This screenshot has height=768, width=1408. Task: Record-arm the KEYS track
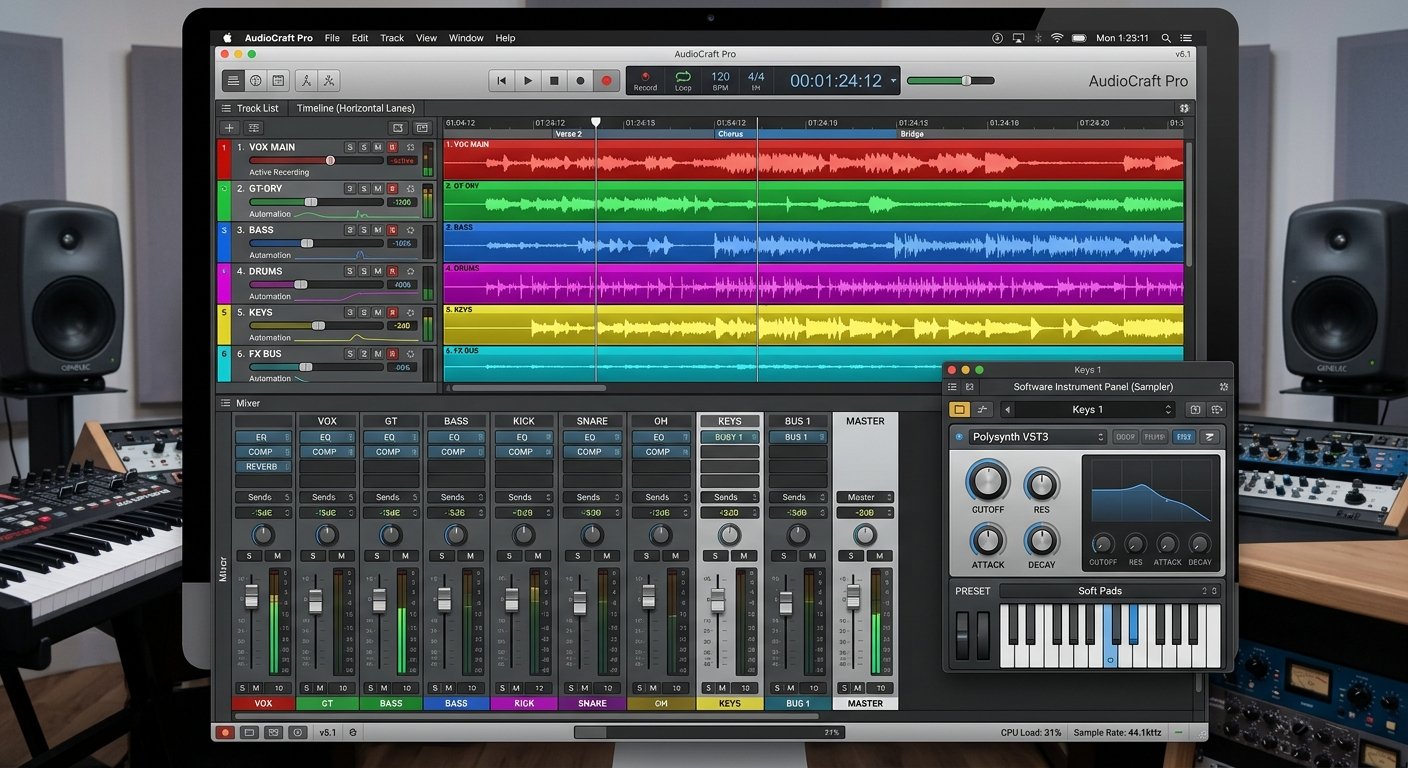pyautogui.click(x=392, y=313)
